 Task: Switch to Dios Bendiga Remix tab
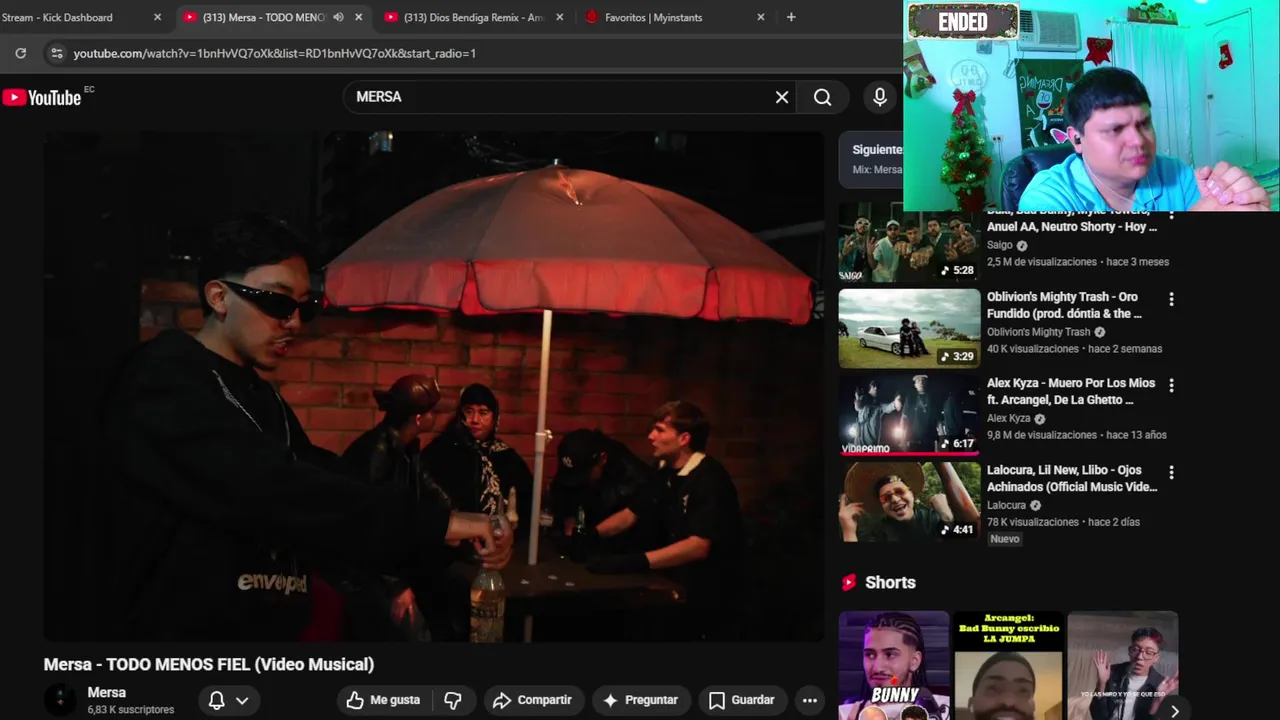coord(473,17)
